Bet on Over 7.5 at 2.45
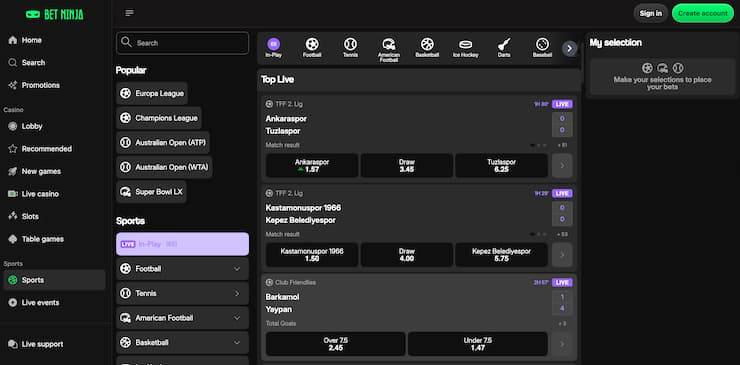Image resolution: width=740 pixels, height=365 pixels. click(336, 344)
